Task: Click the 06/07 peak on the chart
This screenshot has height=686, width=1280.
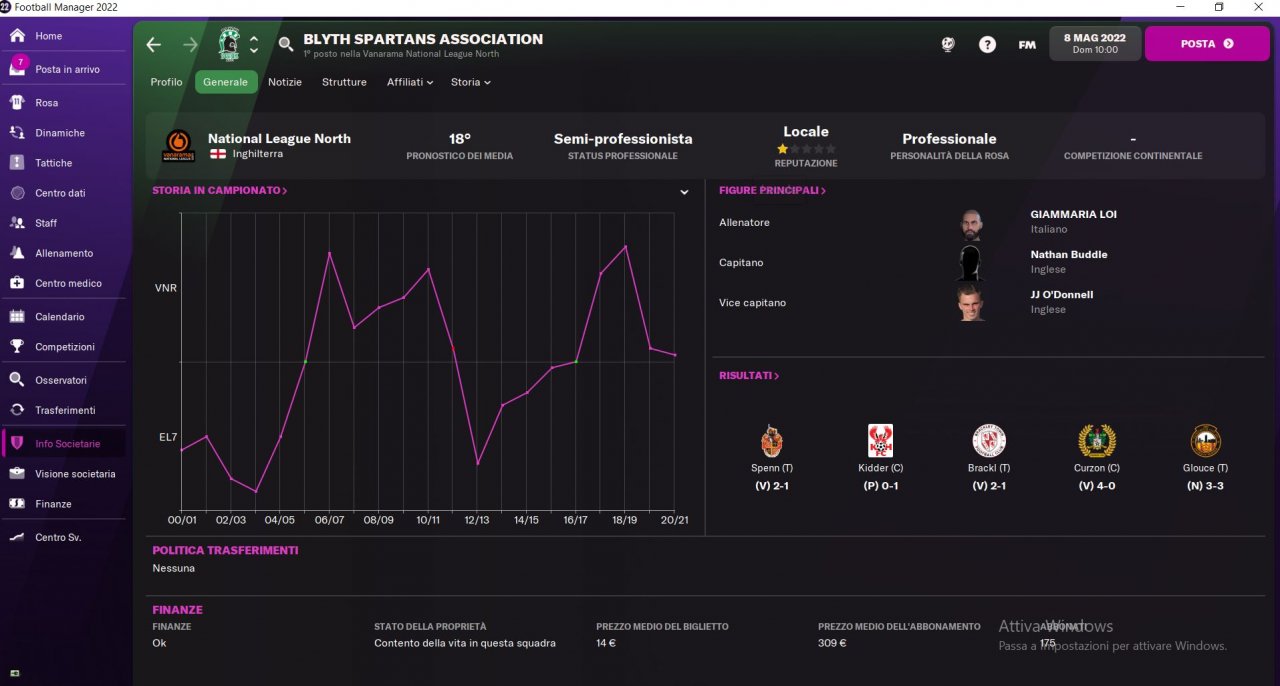Action: (329, 253)
